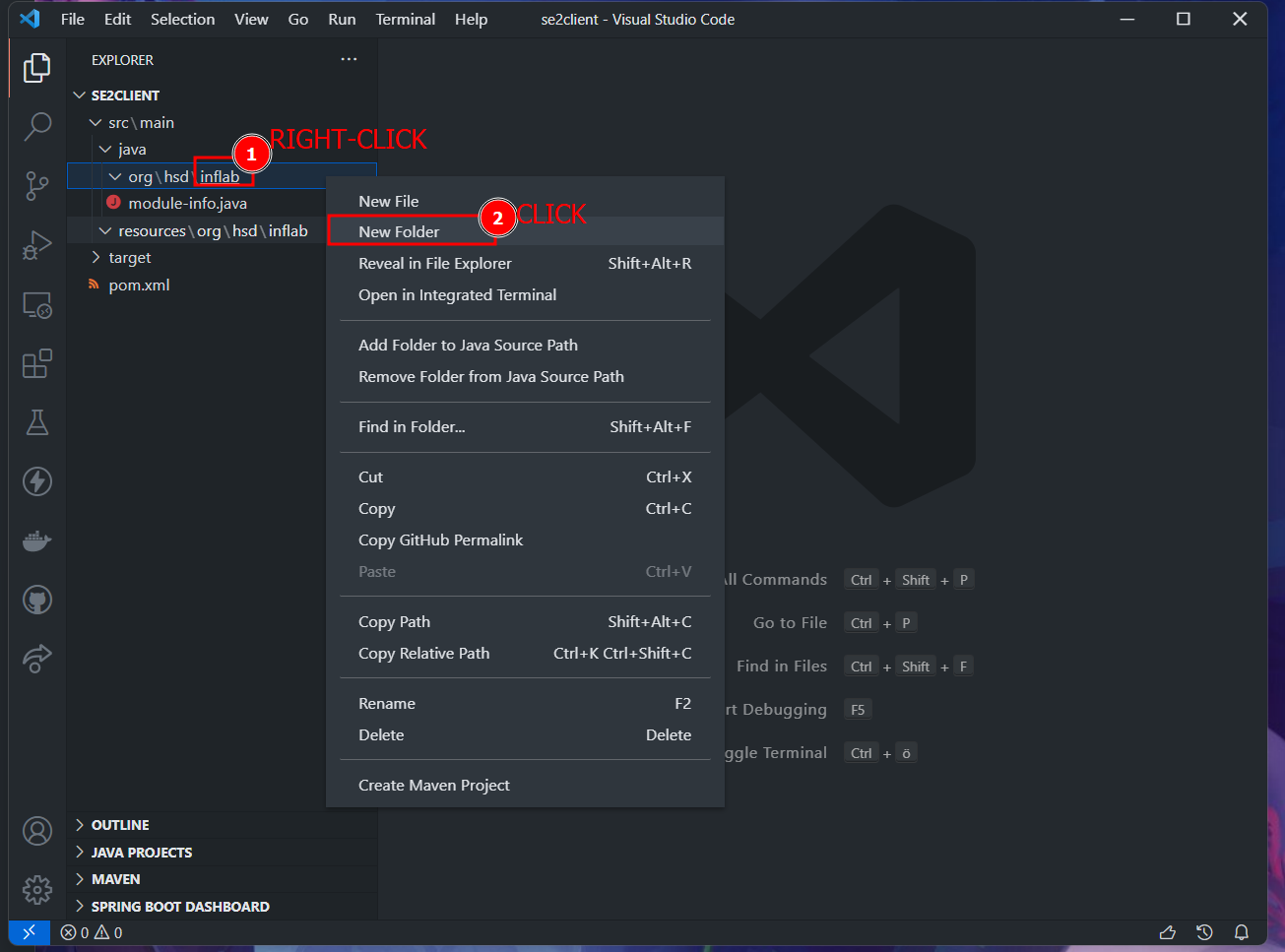Open the Help menu
The height and width of the screenshot is (952, 1285).
(x=471, y=19)
